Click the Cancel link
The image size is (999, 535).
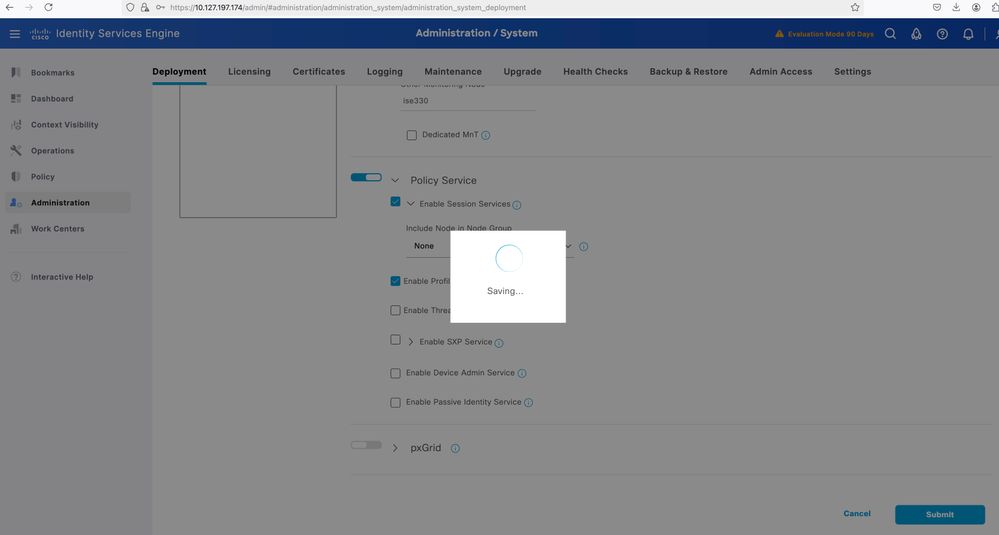click(x=857, y=513)
